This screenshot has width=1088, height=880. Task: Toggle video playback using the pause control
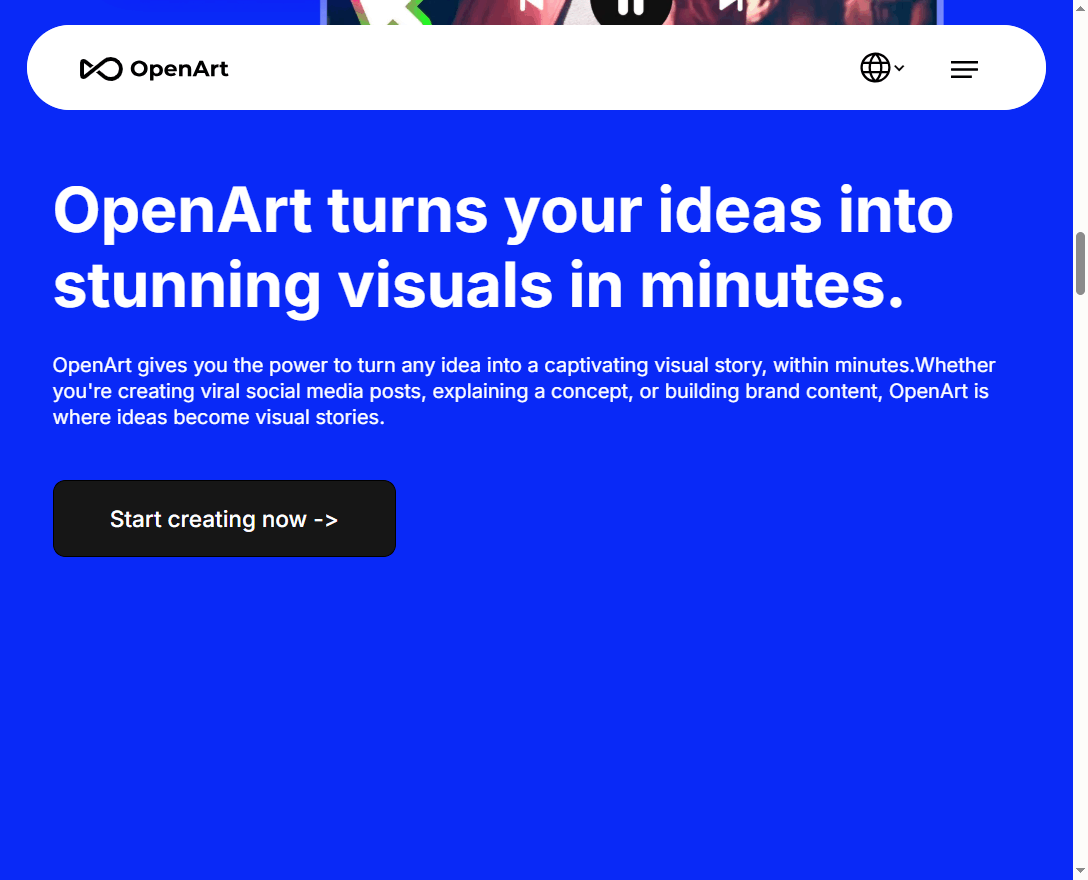click(632, 8)
